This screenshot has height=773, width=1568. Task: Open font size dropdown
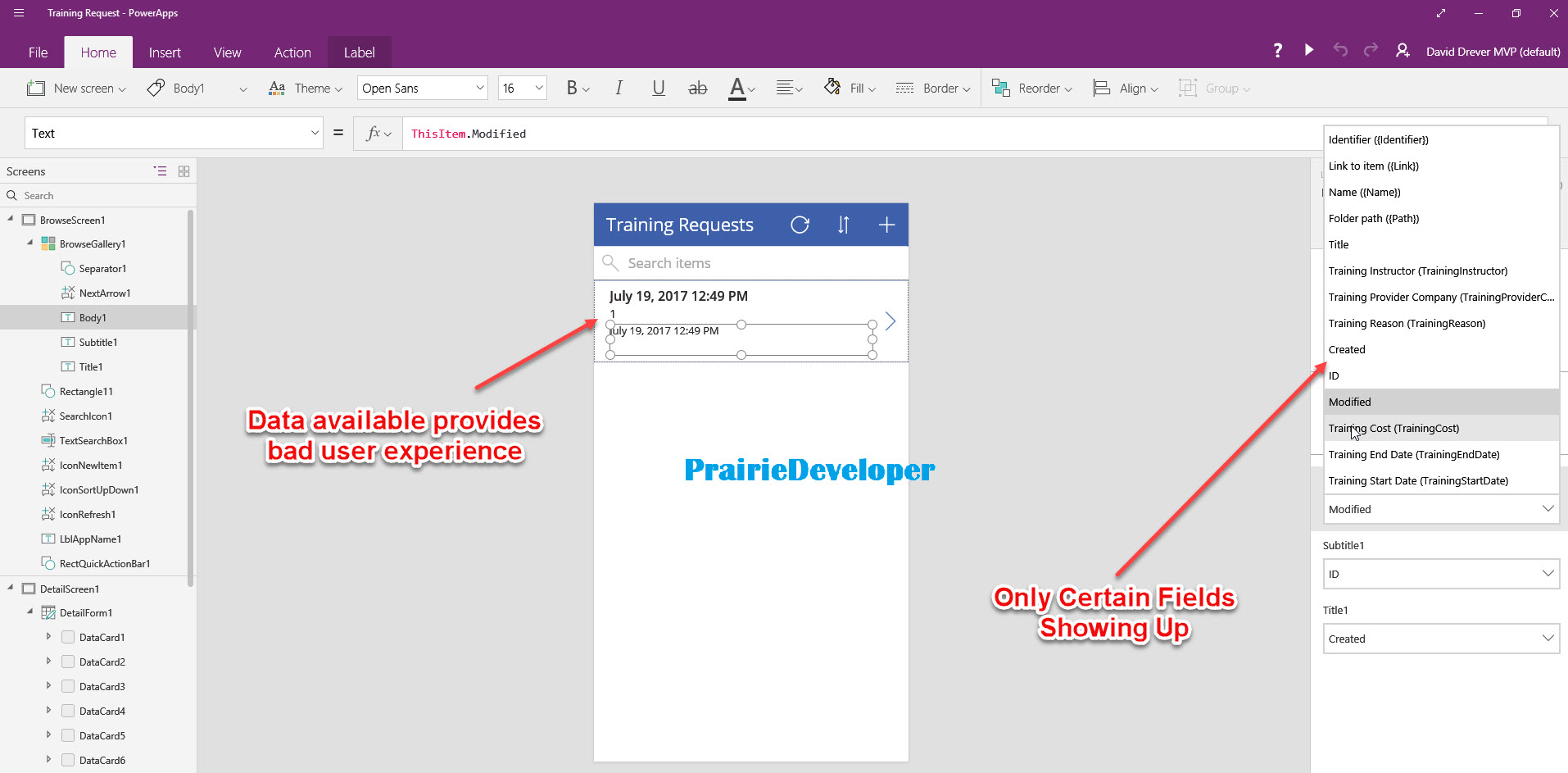[x=523, y=88]
